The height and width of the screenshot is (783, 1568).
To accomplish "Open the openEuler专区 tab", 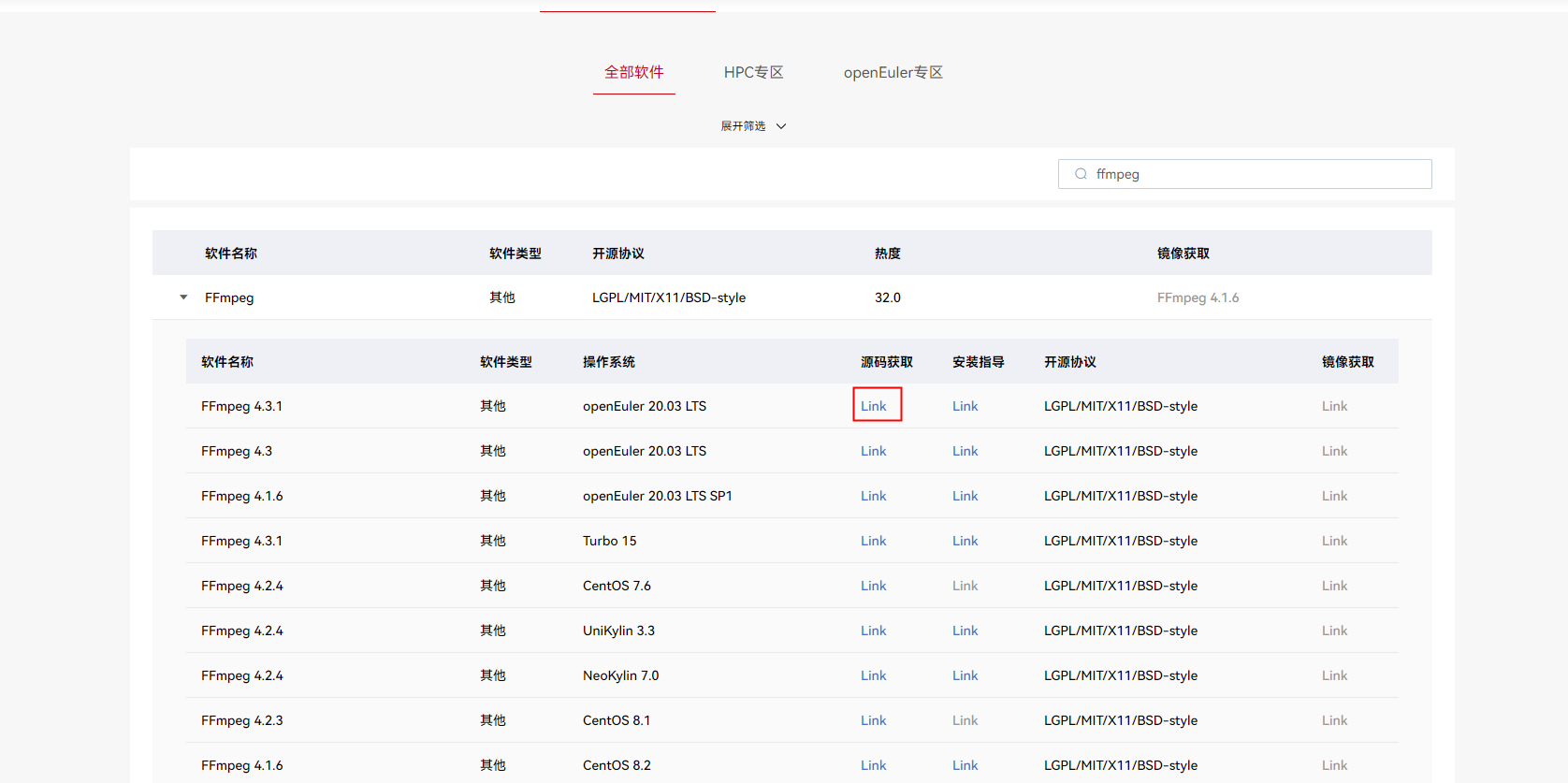I will coord(893,72).
